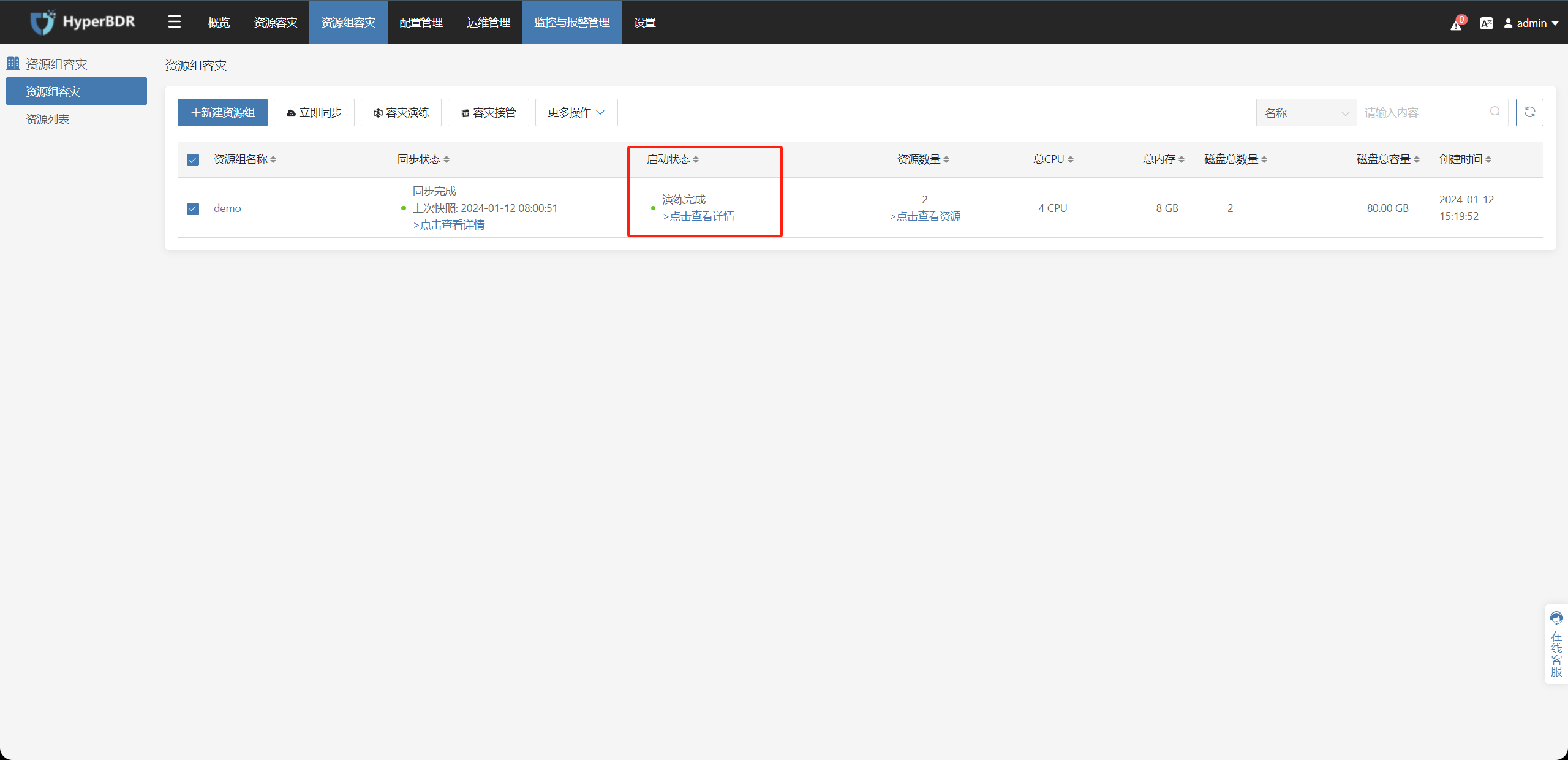Click the 资源组容灾 sidebar section icon

(13, 63)
